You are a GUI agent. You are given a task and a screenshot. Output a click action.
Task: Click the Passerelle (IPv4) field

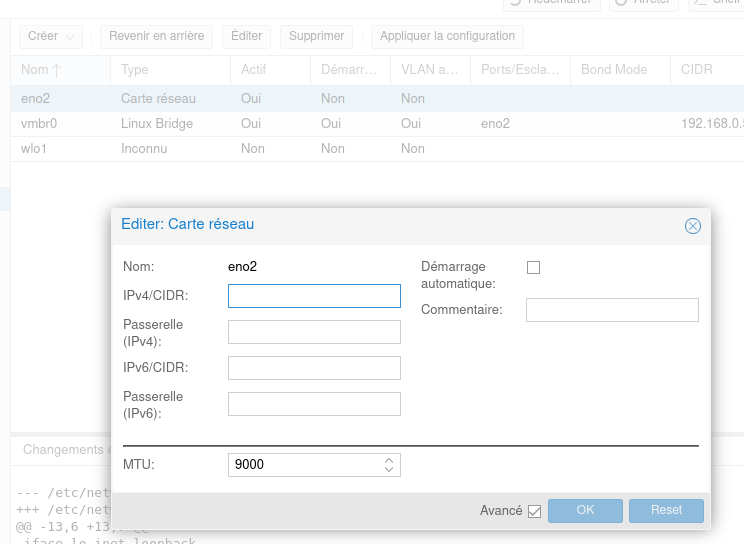point(314,332)
